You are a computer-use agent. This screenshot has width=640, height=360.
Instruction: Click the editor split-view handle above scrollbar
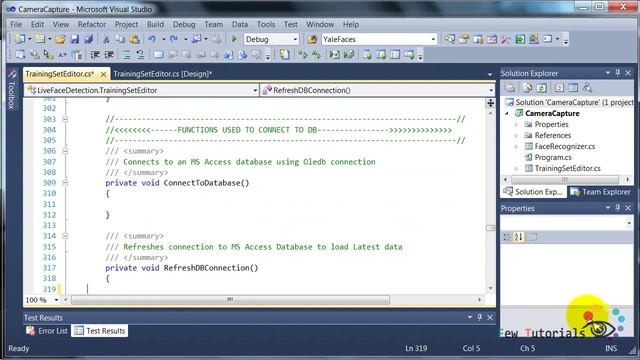(x=491, y=103)
